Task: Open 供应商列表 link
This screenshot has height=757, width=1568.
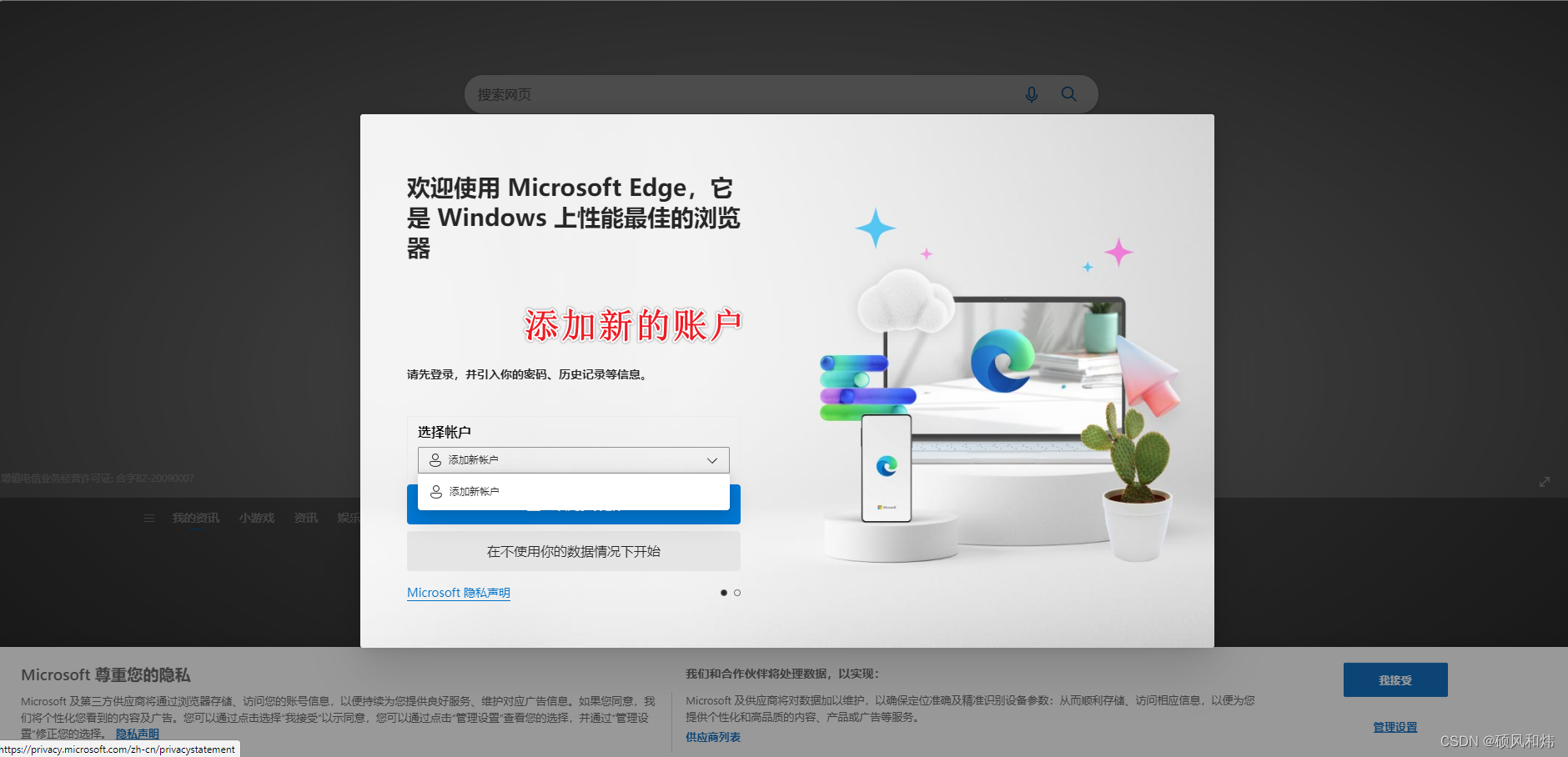Action: [x=713, y=737]
